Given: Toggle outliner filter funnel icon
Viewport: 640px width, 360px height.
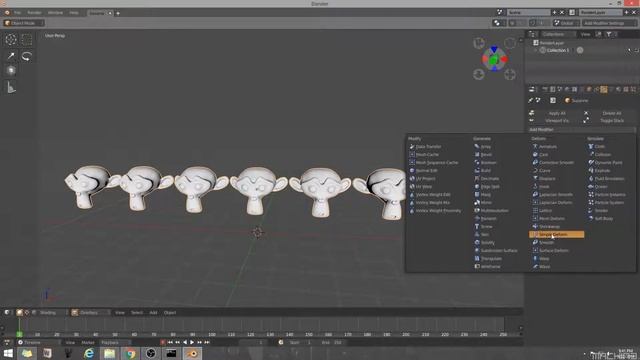Looking at the screenshot, I should [609, 34].
